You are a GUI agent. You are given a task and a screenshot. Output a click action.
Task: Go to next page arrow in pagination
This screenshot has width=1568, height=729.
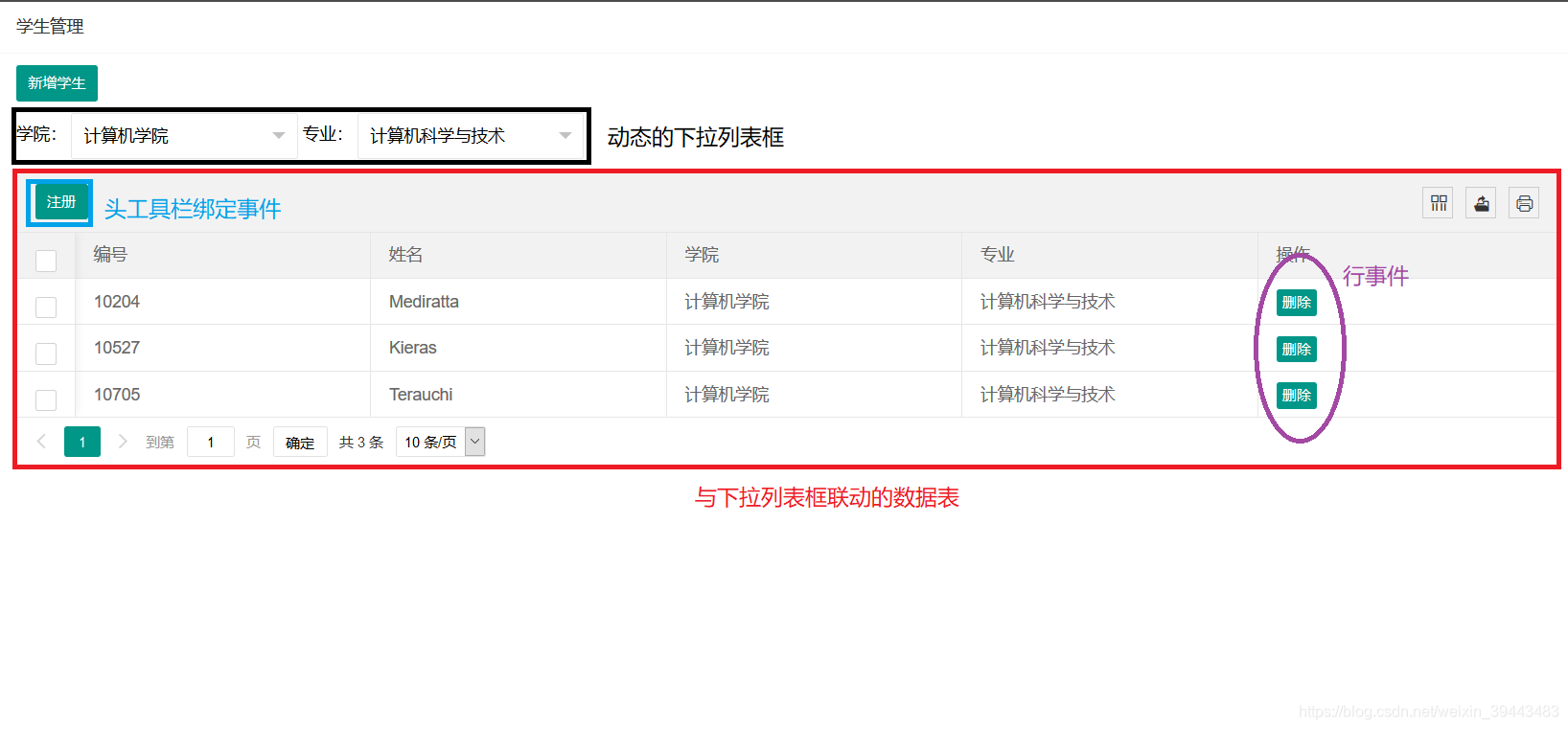point(123,442)
